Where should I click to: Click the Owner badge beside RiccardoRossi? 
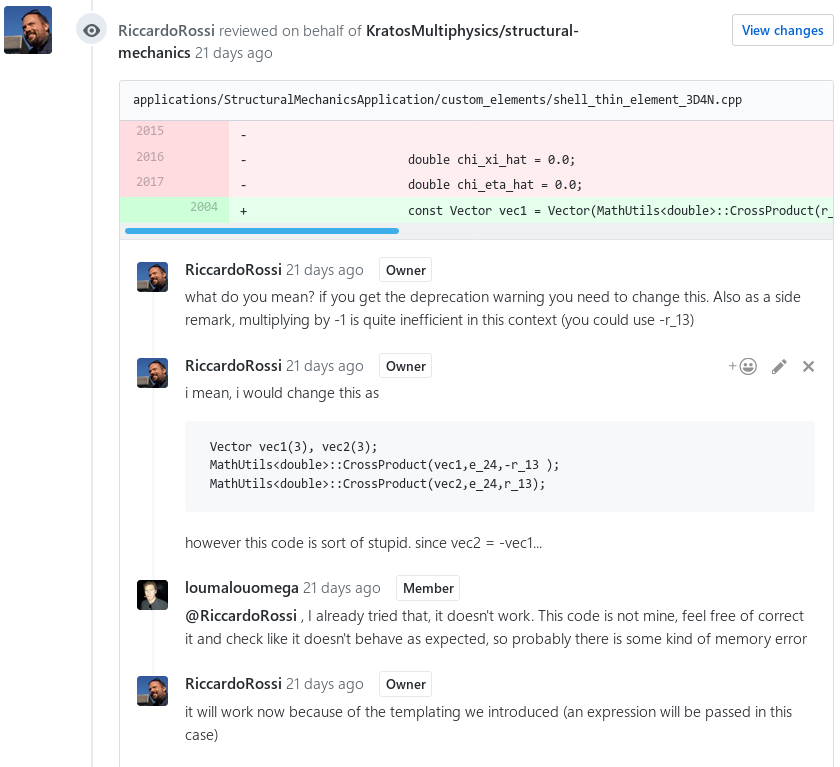pos(405,270)
